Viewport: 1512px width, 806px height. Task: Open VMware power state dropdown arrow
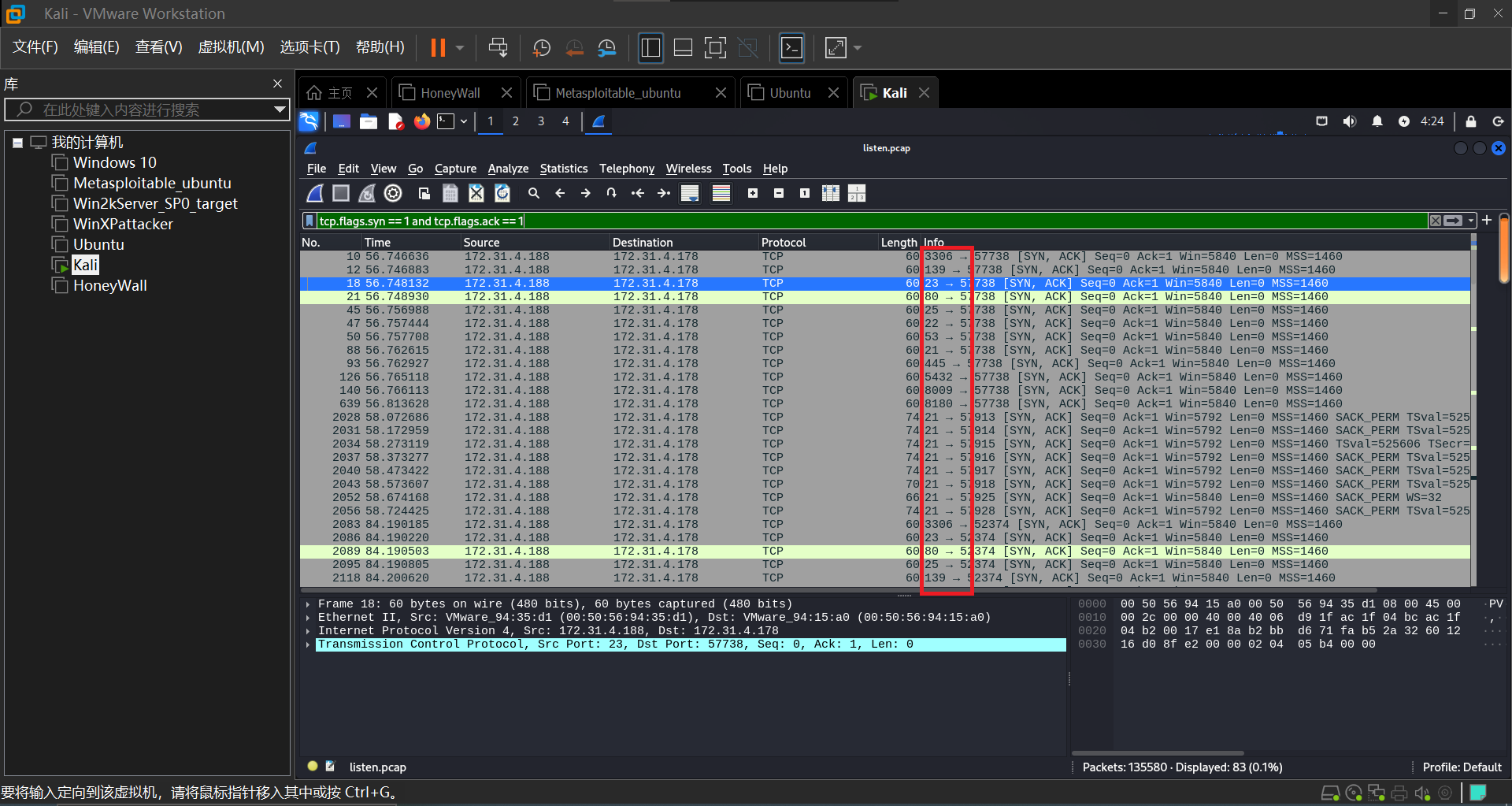460,48
